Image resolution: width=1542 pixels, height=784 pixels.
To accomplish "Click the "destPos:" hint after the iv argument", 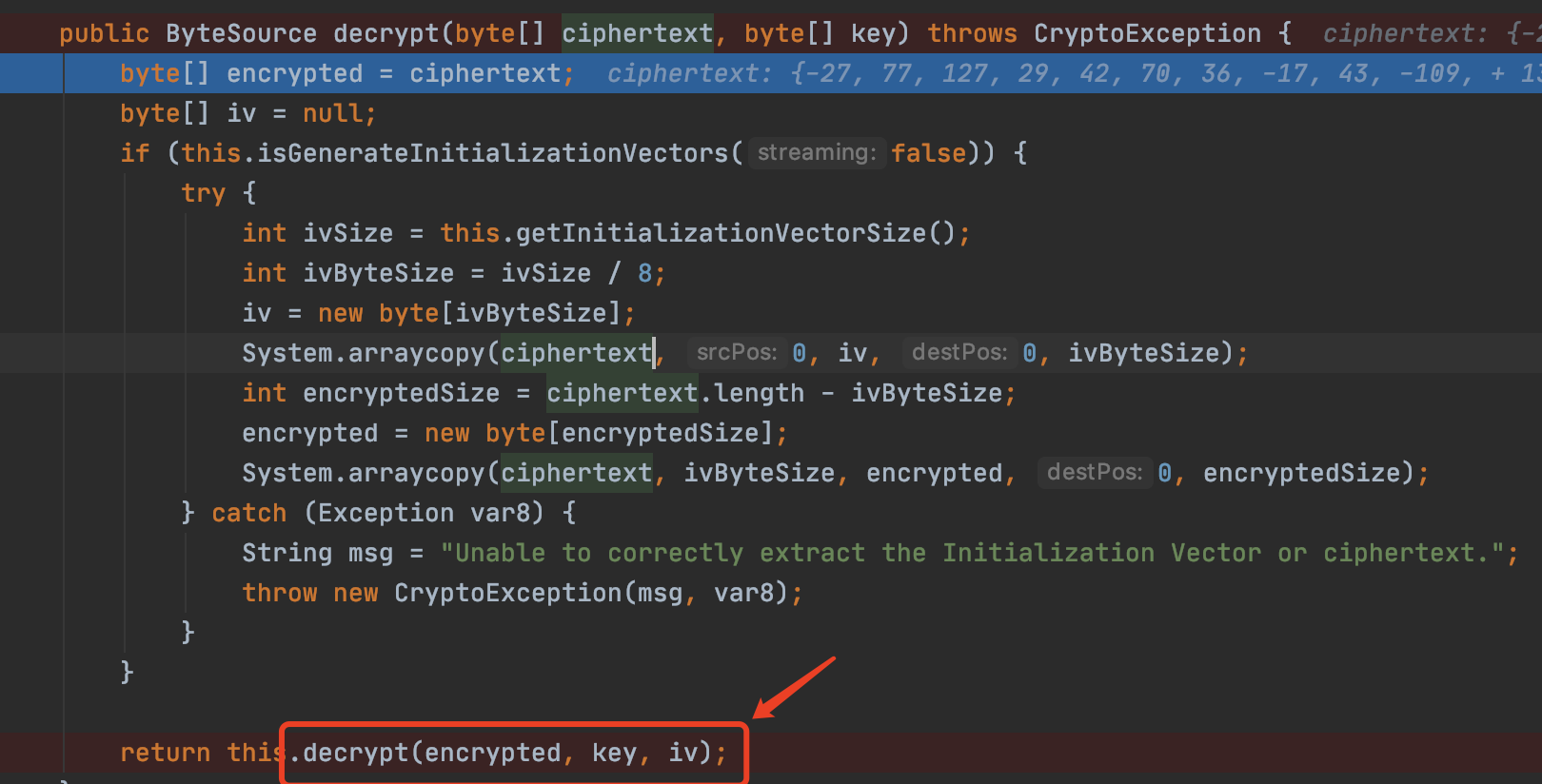I will pyautogui.click(x=959, y=353).
